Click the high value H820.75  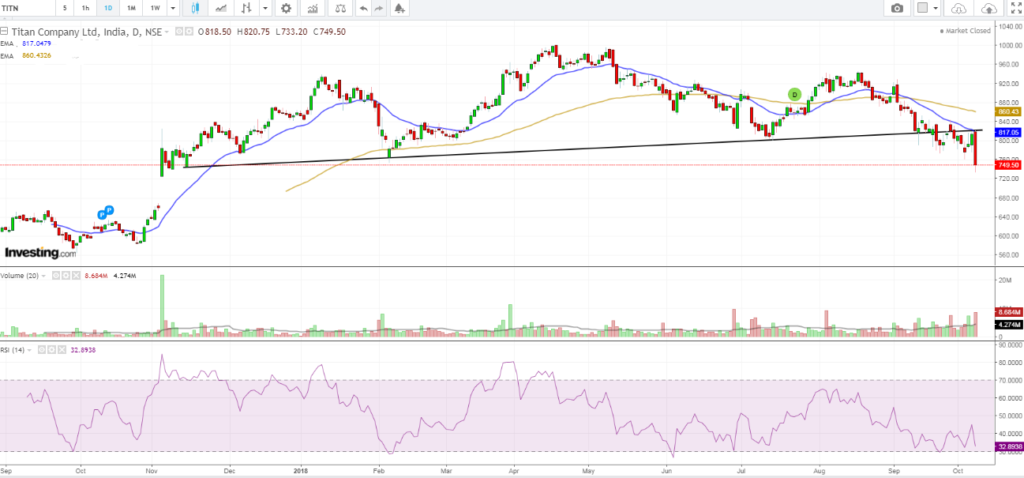[x=253, y=31]
